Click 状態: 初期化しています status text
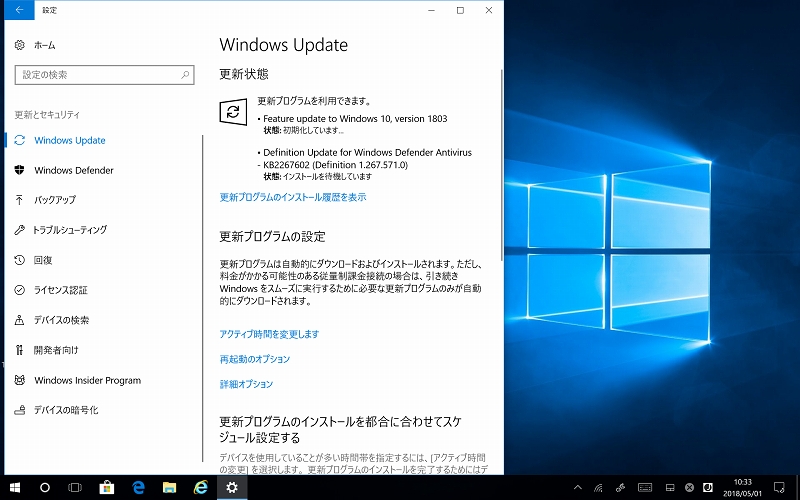Image resolution: width=800 pixels, height=500 pixels. coord(304,131)
